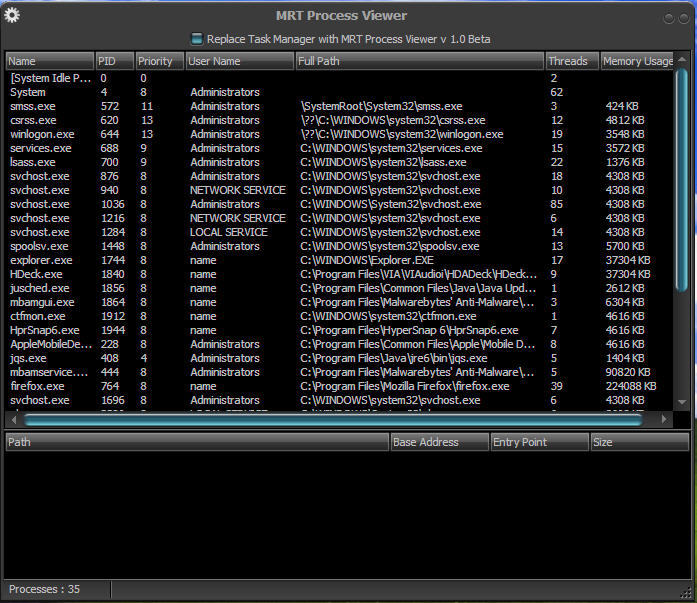Viewport: 697px width, 603px height.
Task: Select the jqs.exe process
Action: [x=340, y=358]
